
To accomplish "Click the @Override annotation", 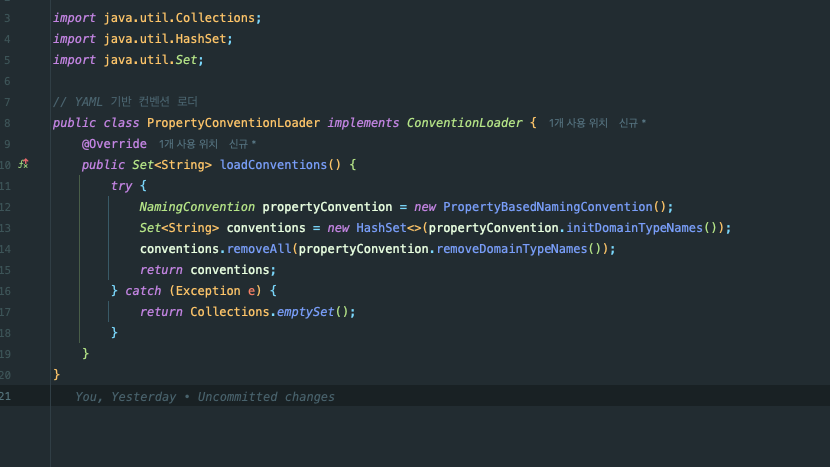I will click(x=114, y=144).
